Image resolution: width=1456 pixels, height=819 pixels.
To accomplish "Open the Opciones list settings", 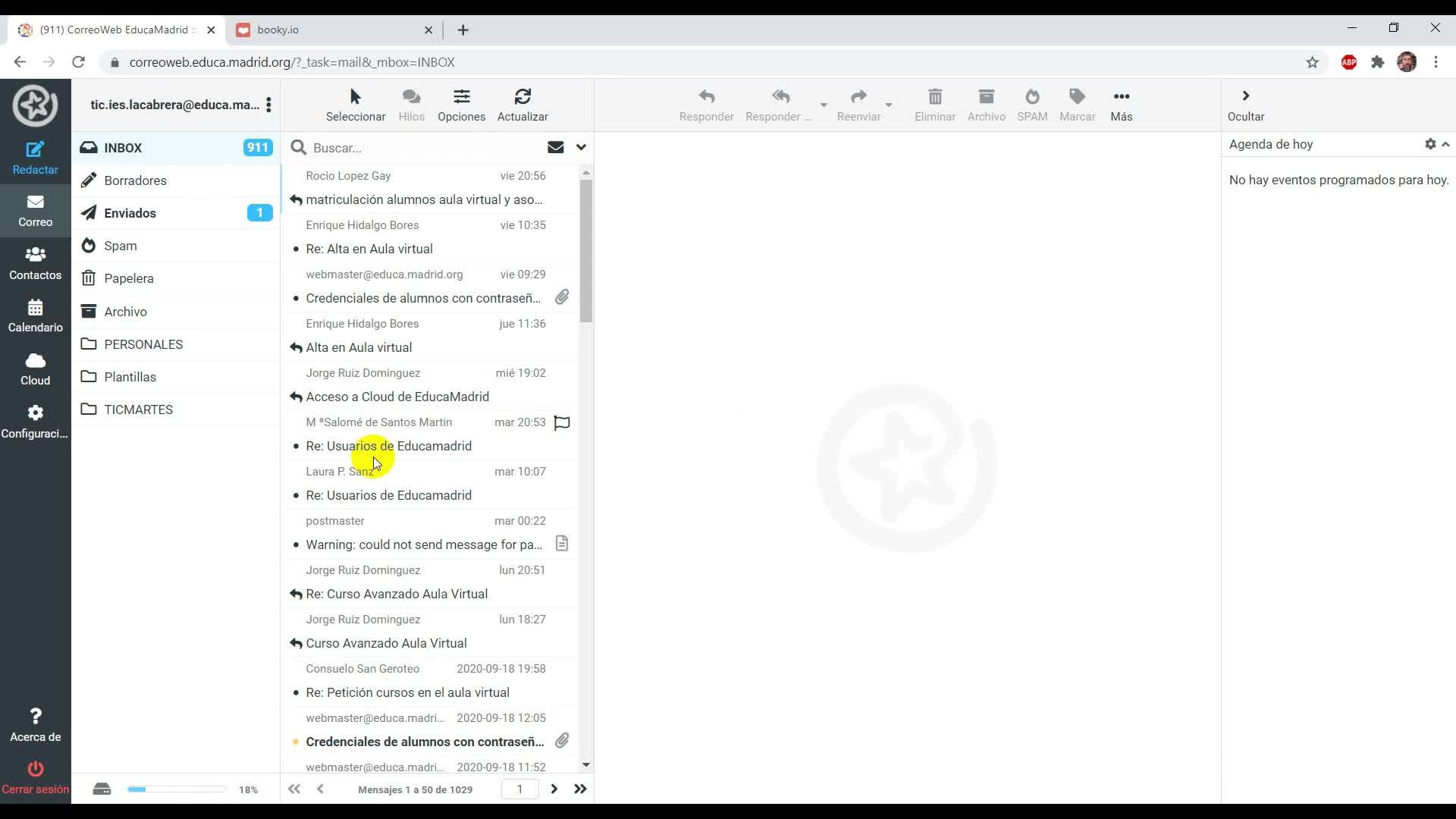I will (x=461, y=105).
